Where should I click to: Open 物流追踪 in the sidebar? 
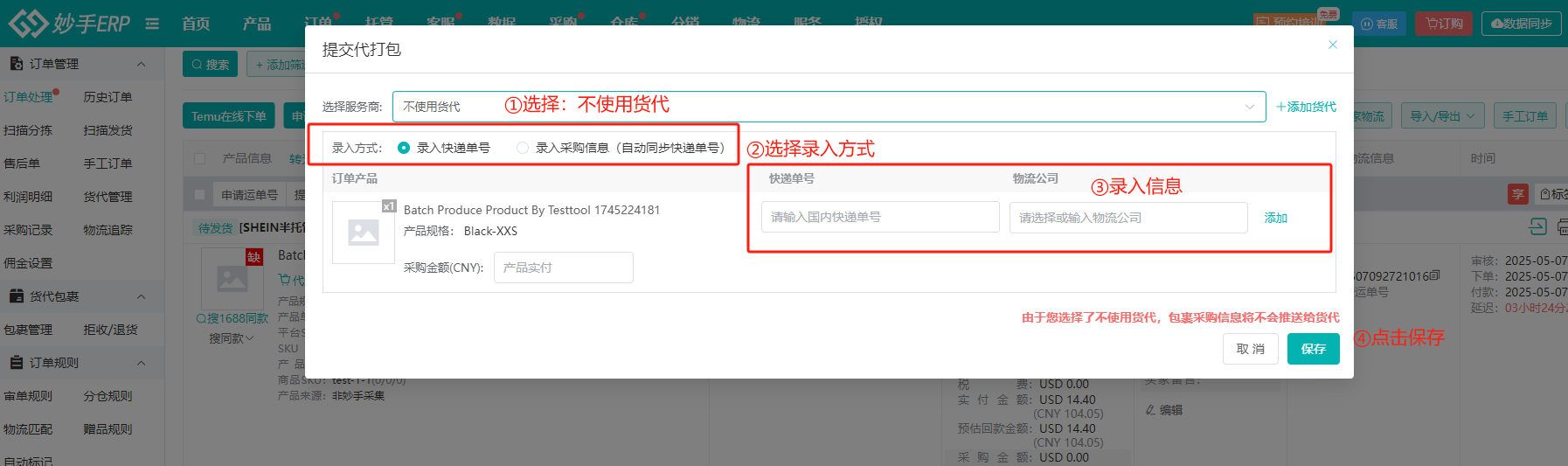[108, 230]
